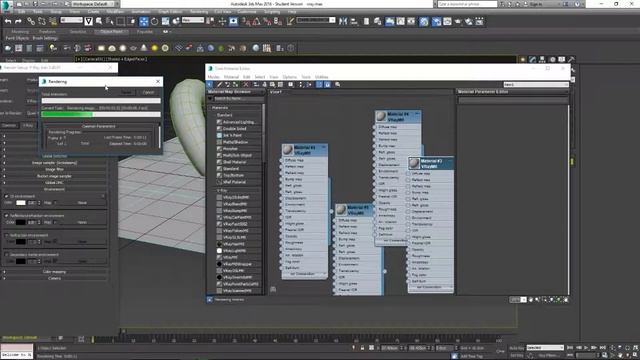This screenshot has width=640, height=360.
Task: Click GI environment white color swatch
Action: (x=21, y=202)
